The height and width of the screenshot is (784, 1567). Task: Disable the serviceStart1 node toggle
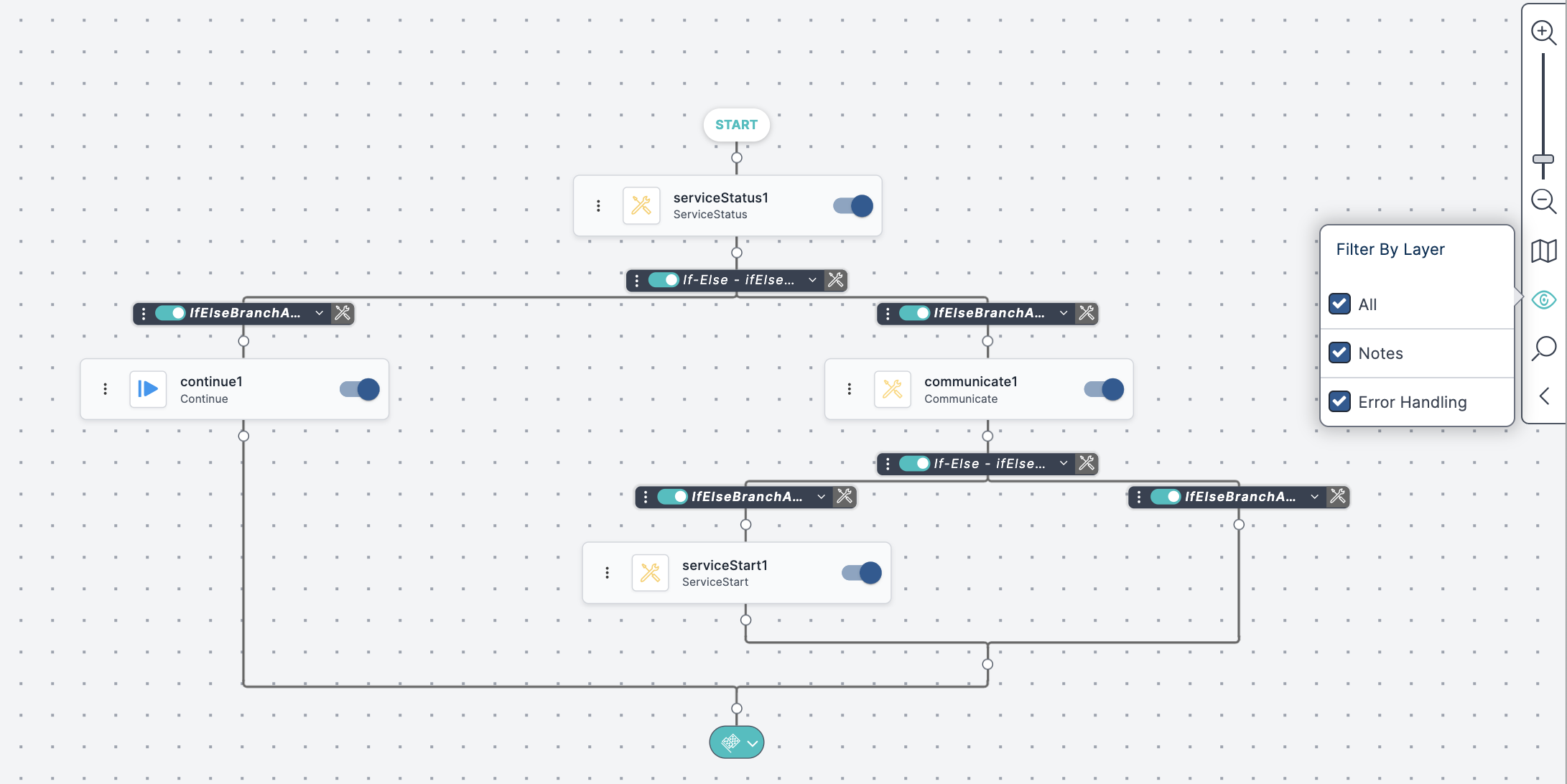[x=861, y=572]
